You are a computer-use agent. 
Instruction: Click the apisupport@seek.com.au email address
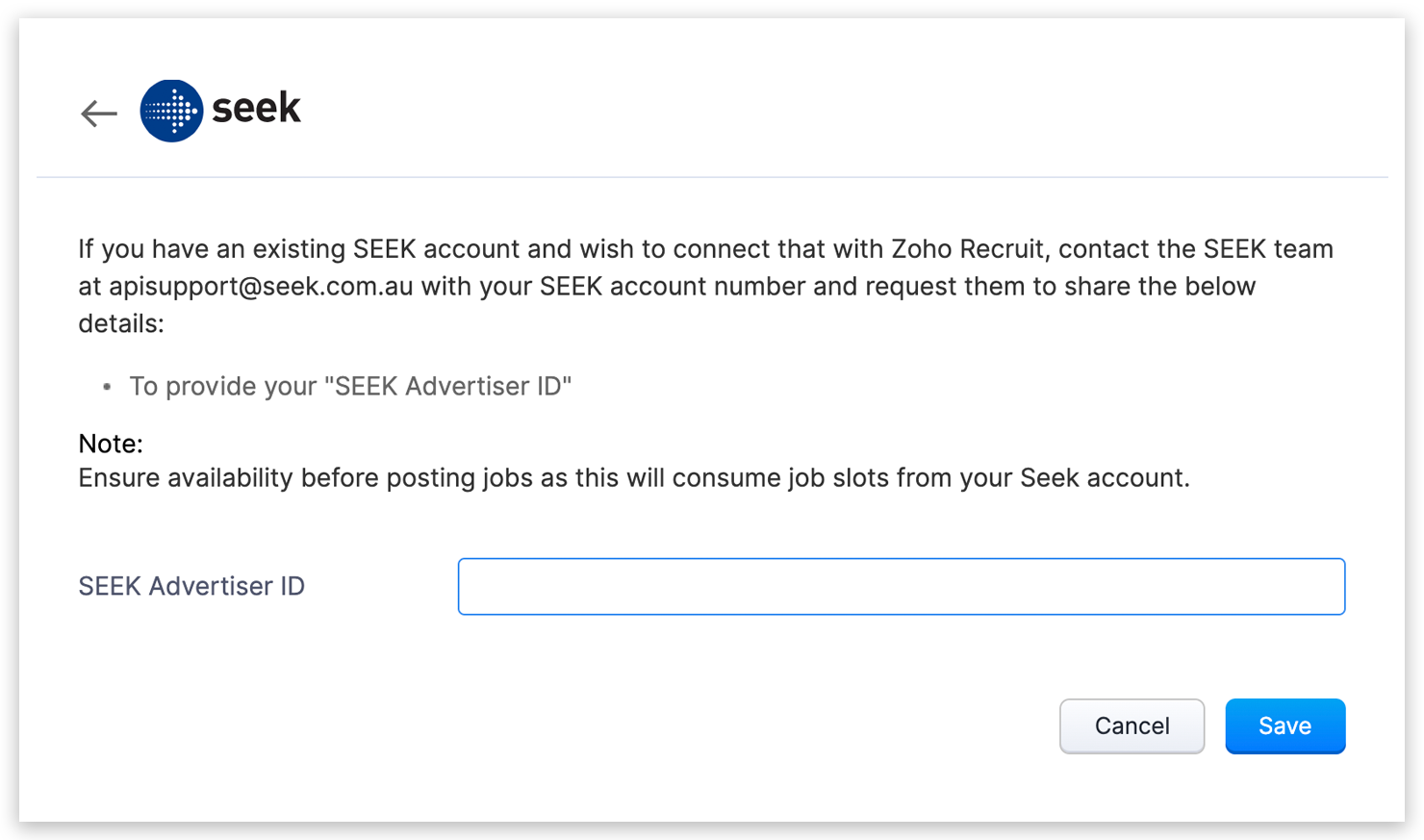point(261,287)
